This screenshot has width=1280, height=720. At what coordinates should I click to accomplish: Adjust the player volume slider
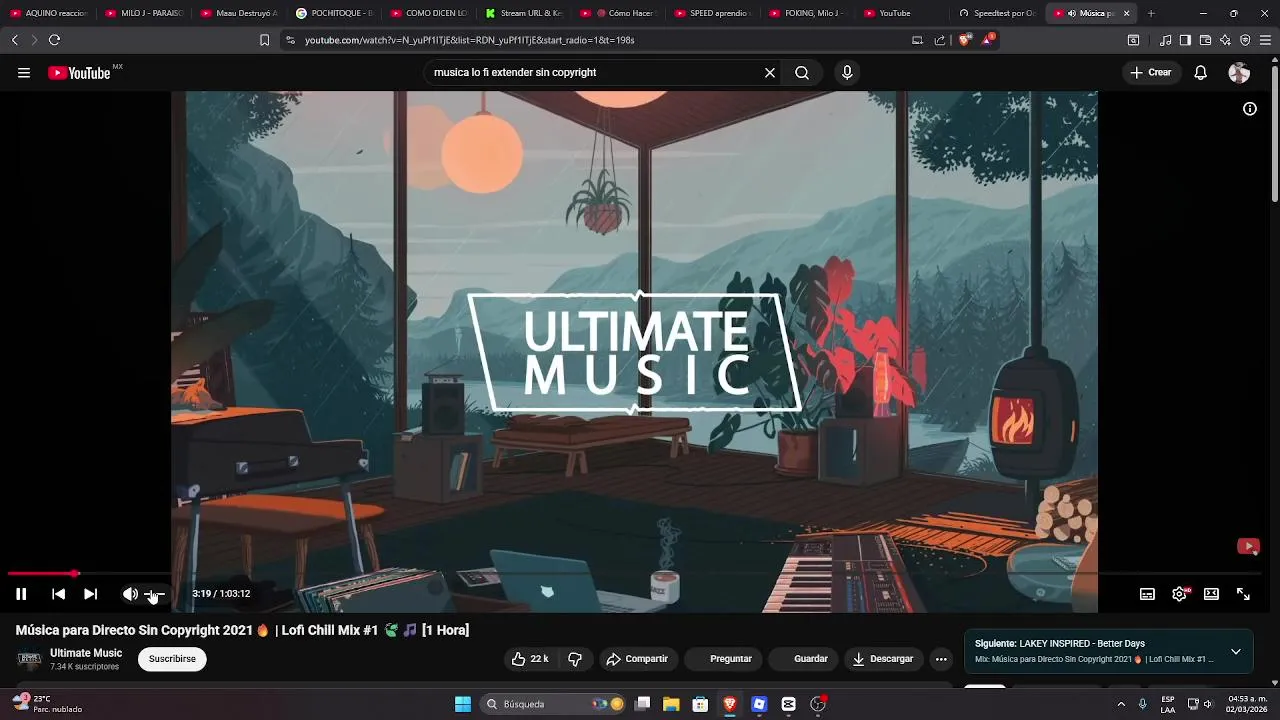coord(155,594)
